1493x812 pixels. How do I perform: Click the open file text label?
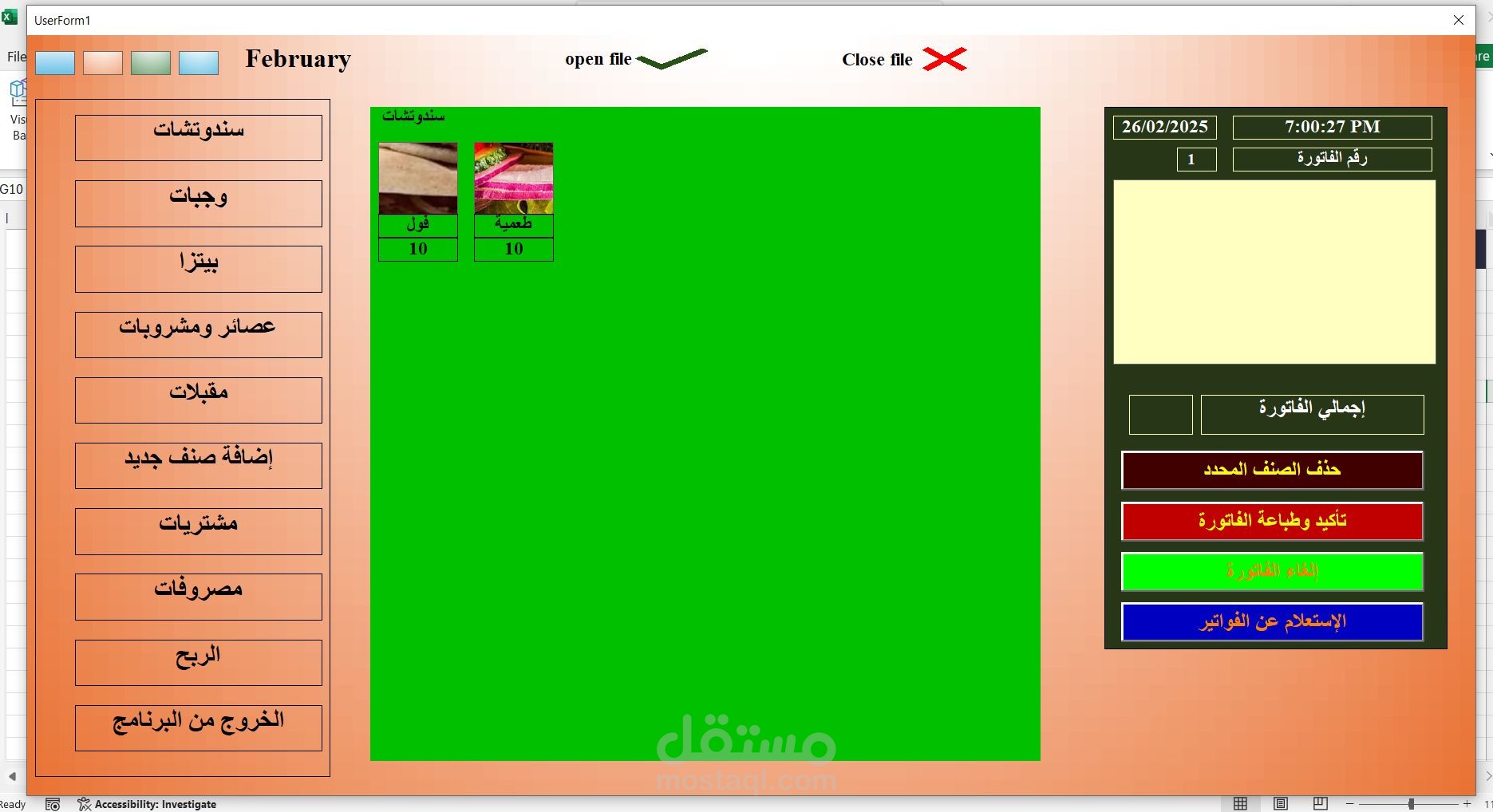pos(598,59)
